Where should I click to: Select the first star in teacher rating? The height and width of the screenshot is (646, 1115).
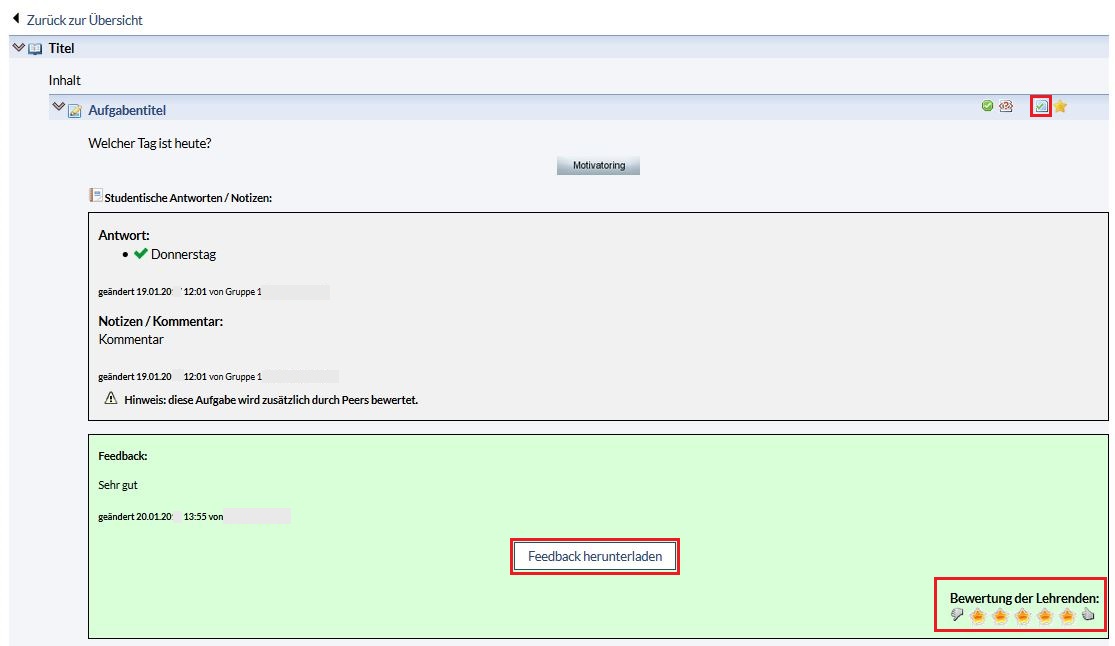pos(978,615)
